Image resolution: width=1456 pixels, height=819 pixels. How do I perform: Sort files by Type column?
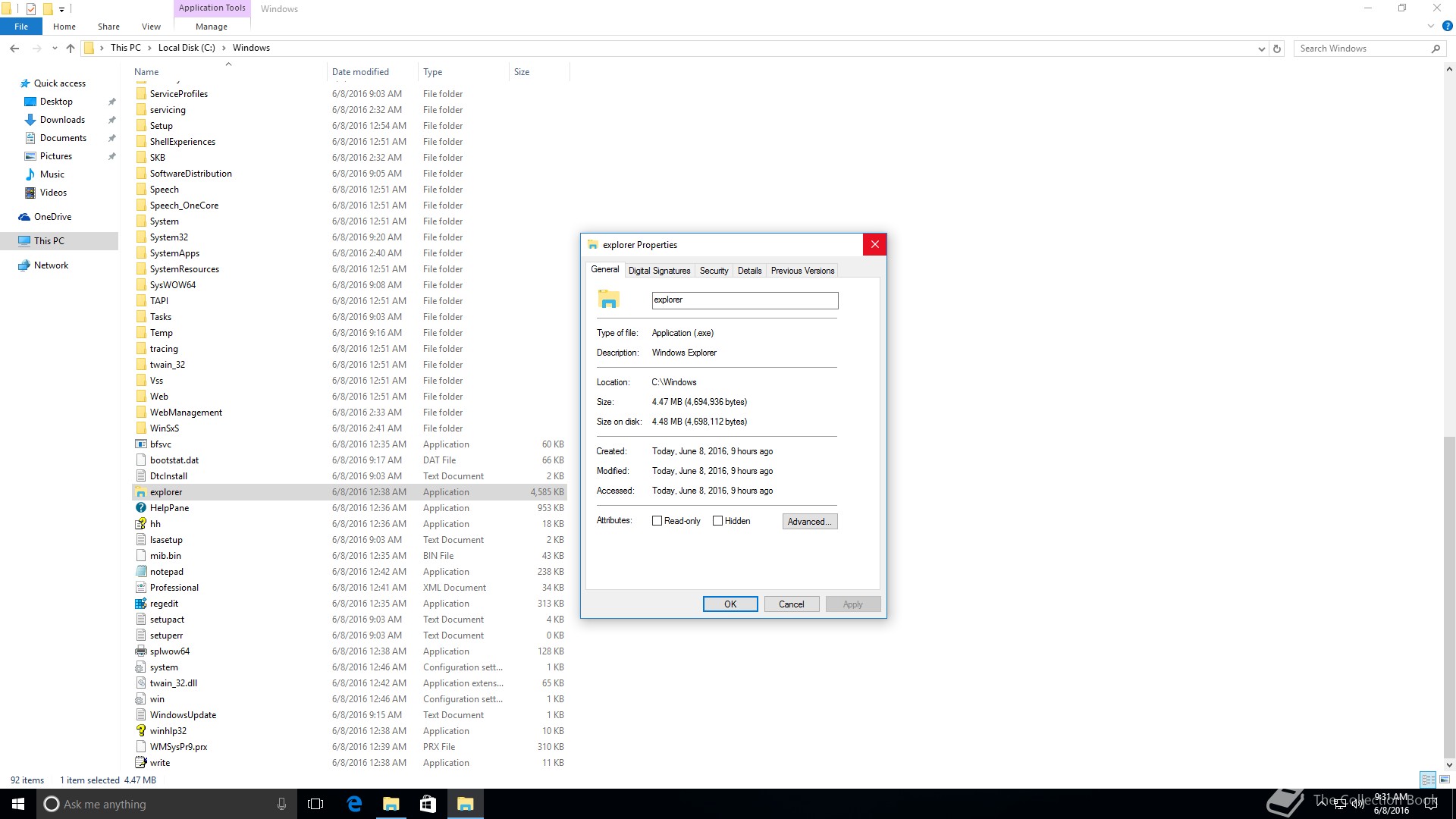point(463,72)
